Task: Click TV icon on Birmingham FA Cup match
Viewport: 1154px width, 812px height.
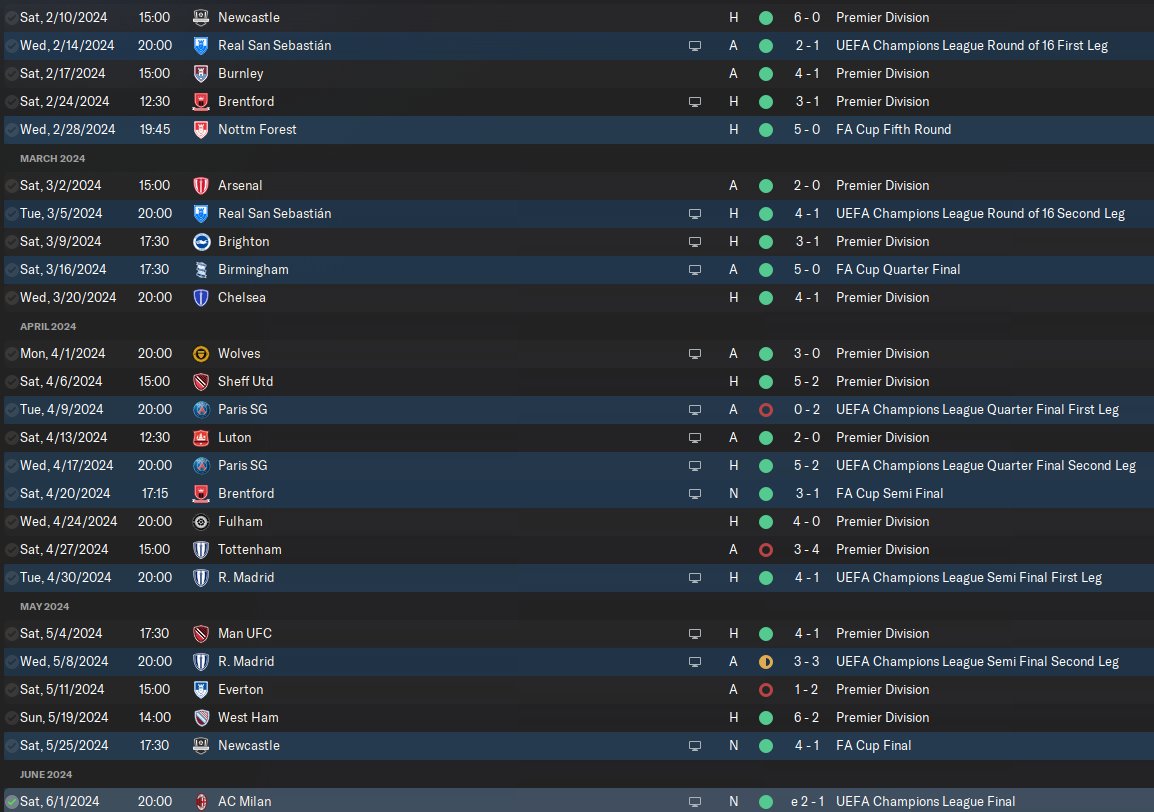Action: tap(695, 269)
